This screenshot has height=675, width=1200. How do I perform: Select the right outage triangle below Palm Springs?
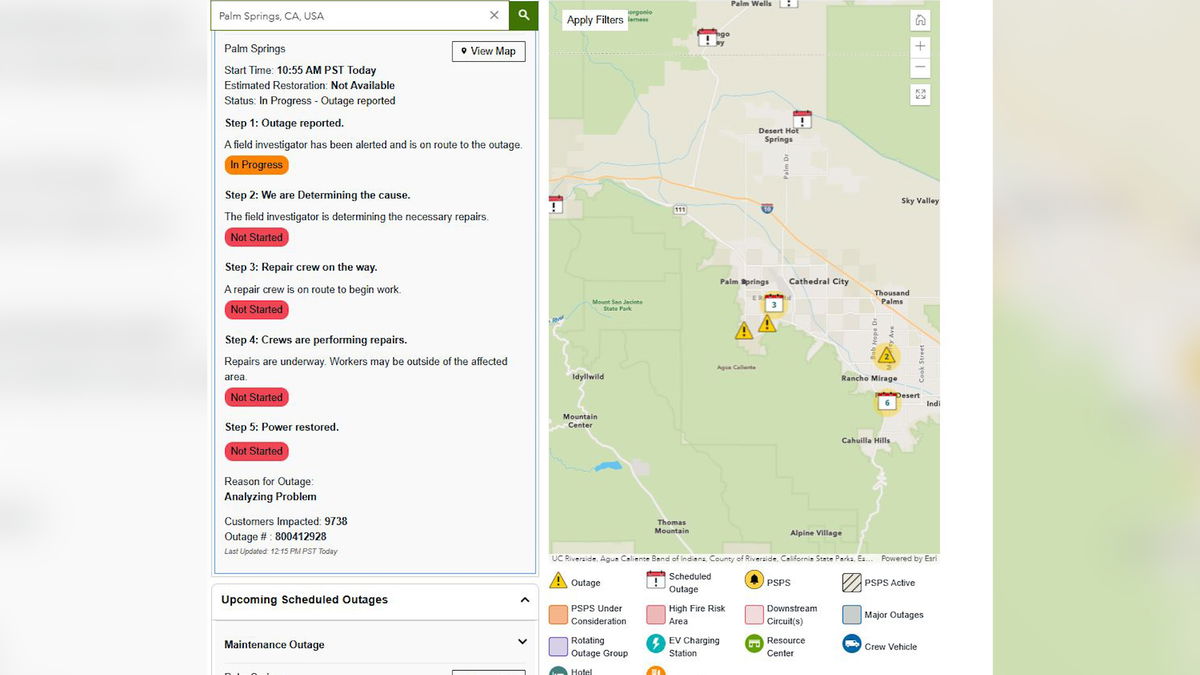767,324
